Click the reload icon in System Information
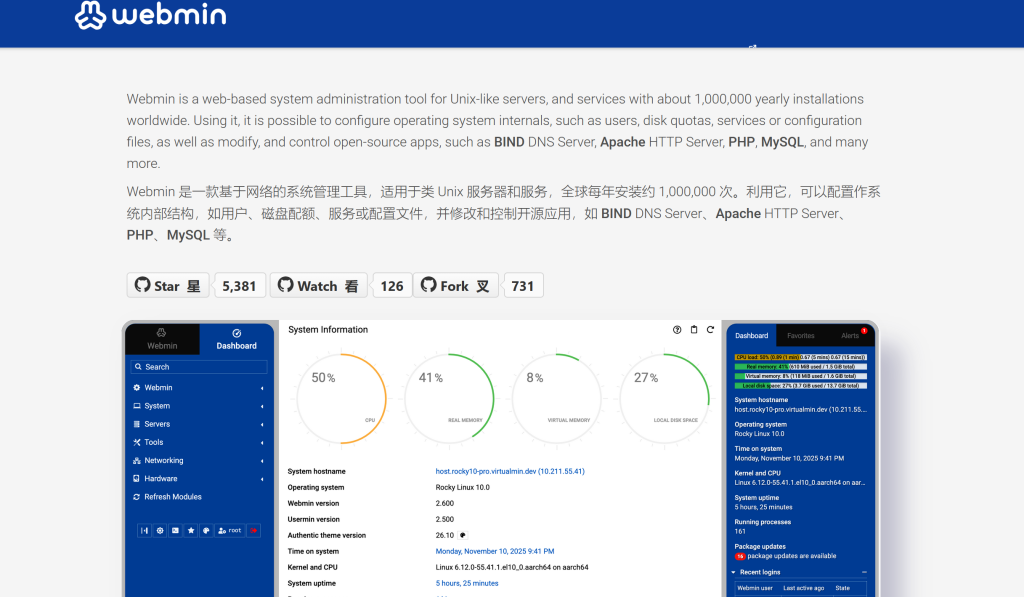 coord(710,330)
